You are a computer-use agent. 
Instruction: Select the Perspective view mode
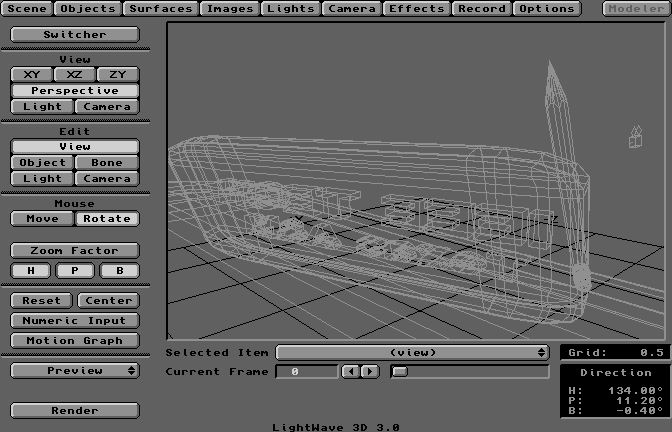coord(75,90)
